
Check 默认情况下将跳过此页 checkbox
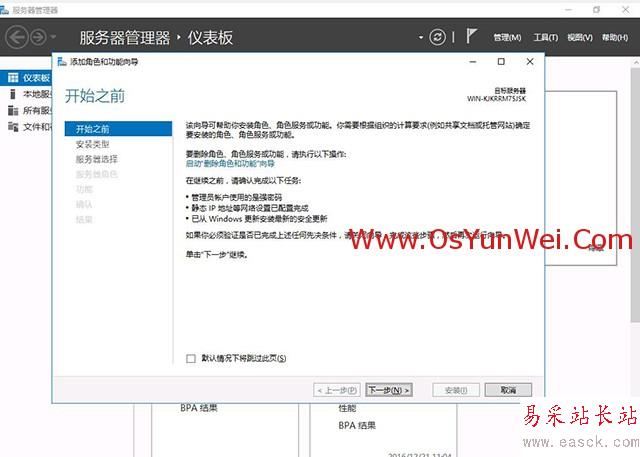(191, 358)
